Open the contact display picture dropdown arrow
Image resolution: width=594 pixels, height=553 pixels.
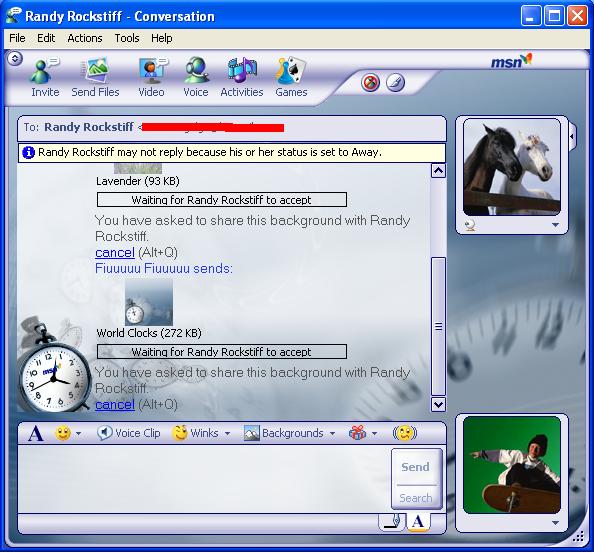(555, 225)
